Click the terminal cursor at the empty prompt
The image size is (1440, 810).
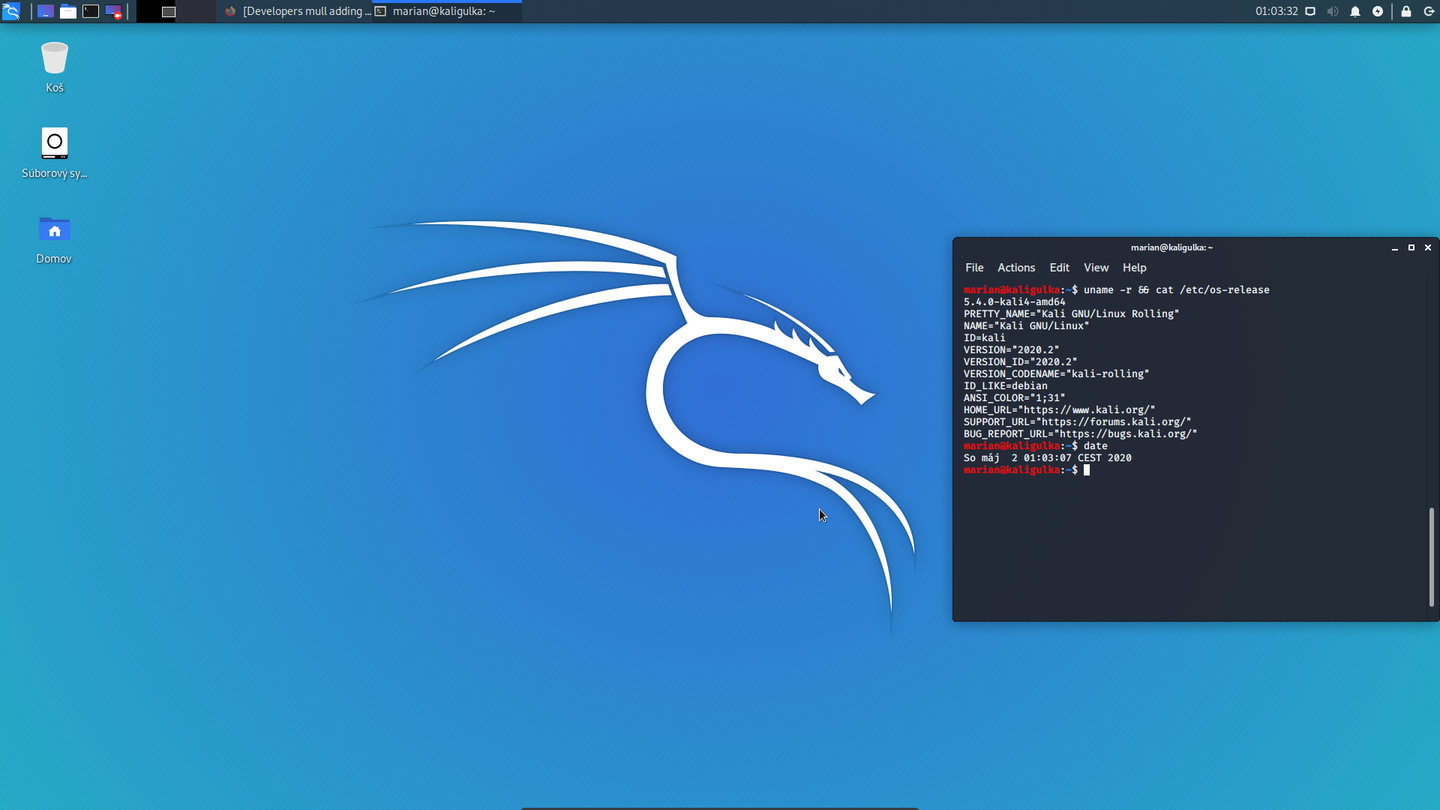point(1087,470)
